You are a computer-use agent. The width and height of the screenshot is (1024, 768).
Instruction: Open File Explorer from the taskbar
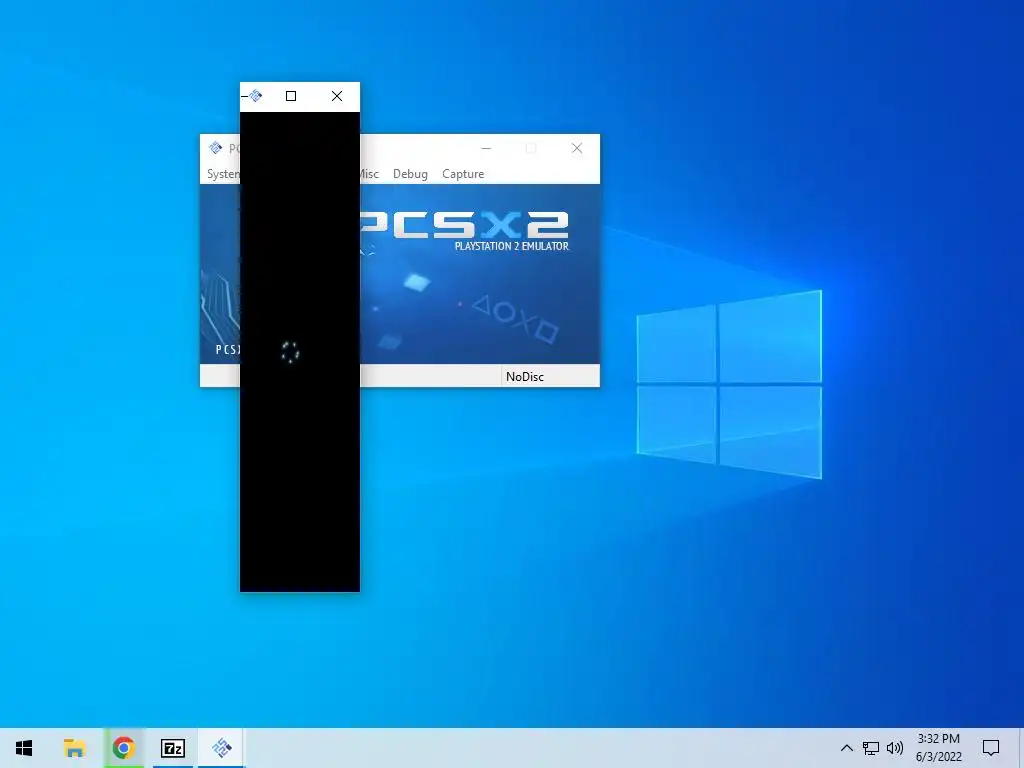point(74,748)
